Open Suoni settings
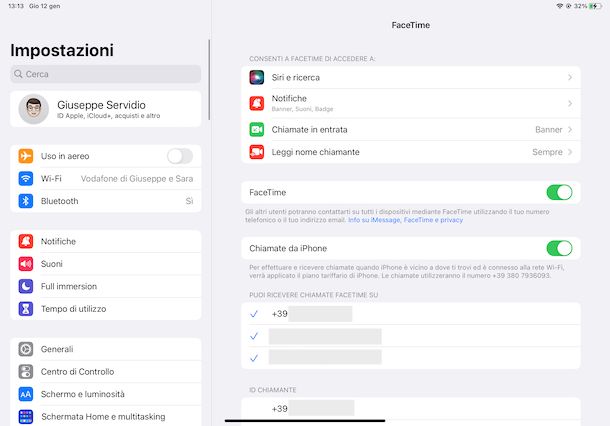Screen dimensions: 610x426 pos(106,264)
